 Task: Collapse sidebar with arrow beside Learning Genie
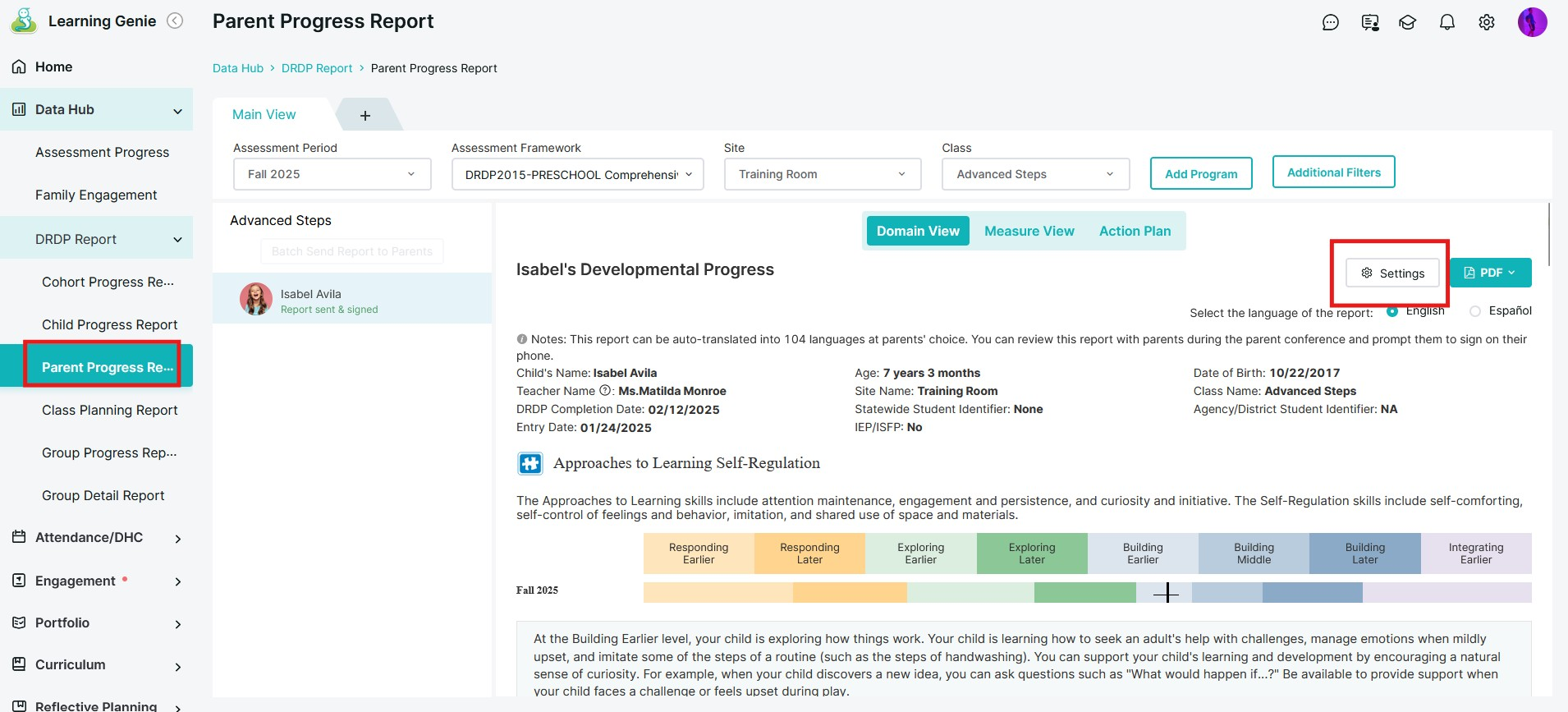tap(175, 21)
